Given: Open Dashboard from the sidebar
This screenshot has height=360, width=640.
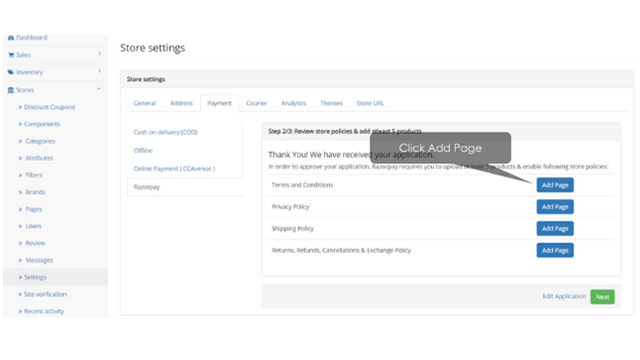Looking at the screenshot, I should (x=31, y=38).
